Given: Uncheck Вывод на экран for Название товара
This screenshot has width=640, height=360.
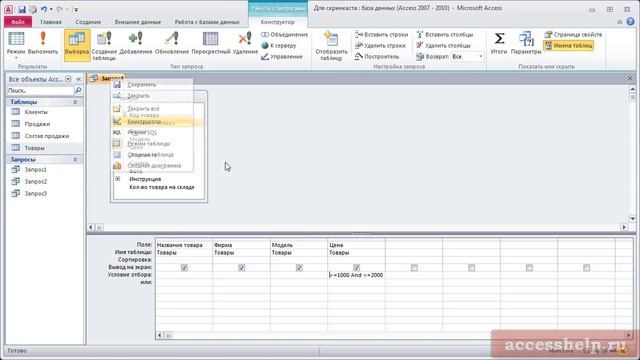Looking at the screenshot, I should coord(184,268).
